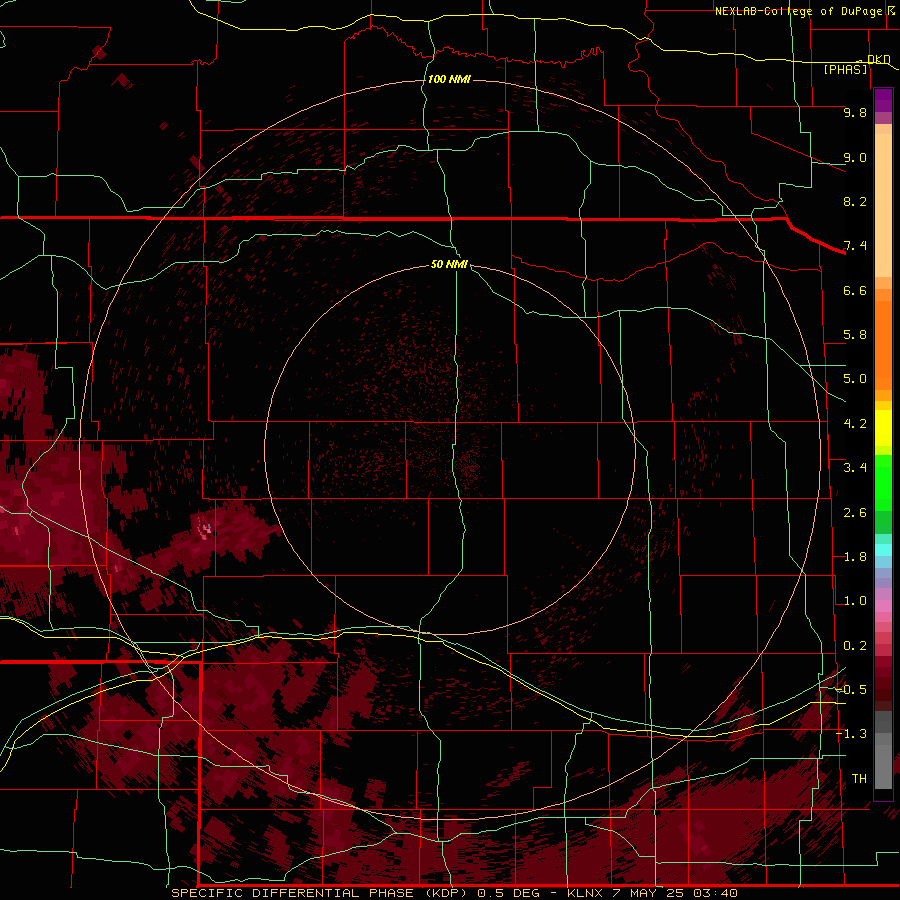Image resolution: width=900 pixels, height=900 pixels.
Task: Click the 5.8 legend value
Action: 855,335
